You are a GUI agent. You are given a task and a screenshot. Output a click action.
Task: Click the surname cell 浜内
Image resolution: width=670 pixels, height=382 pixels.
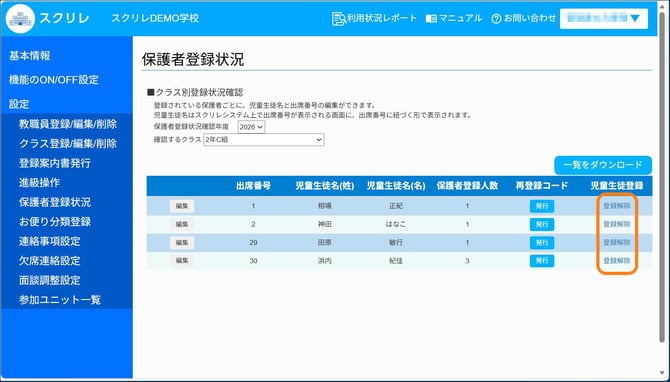tap(325, 261)
